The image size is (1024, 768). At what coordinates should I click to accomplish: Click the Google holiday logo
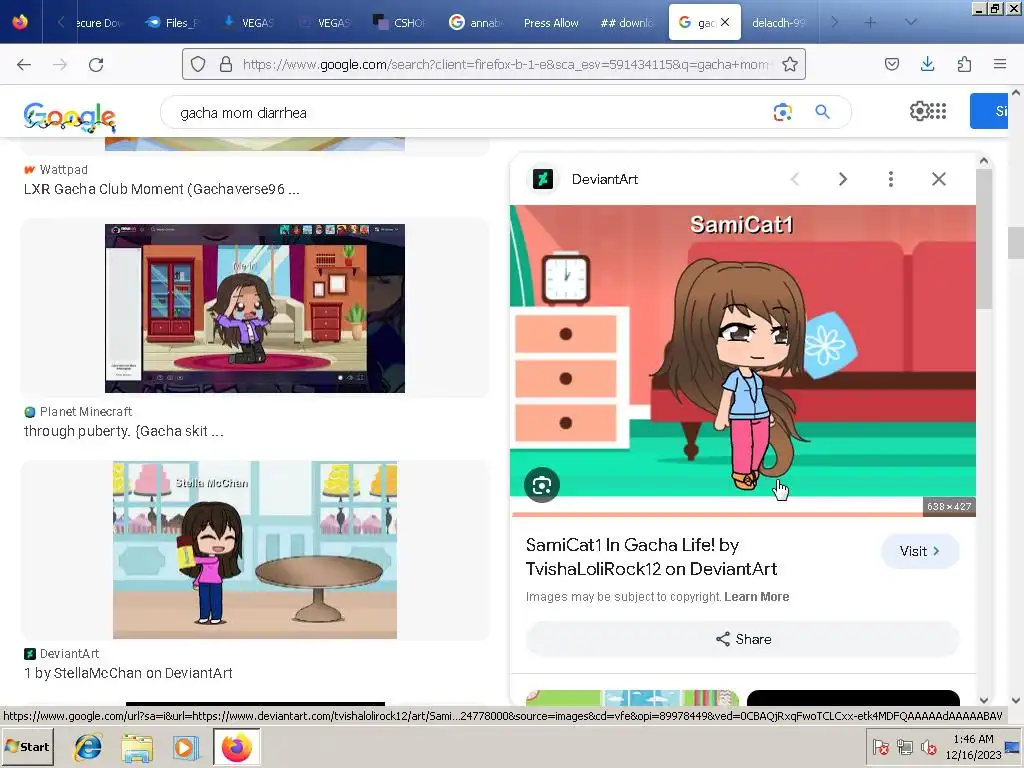(69, 117)
